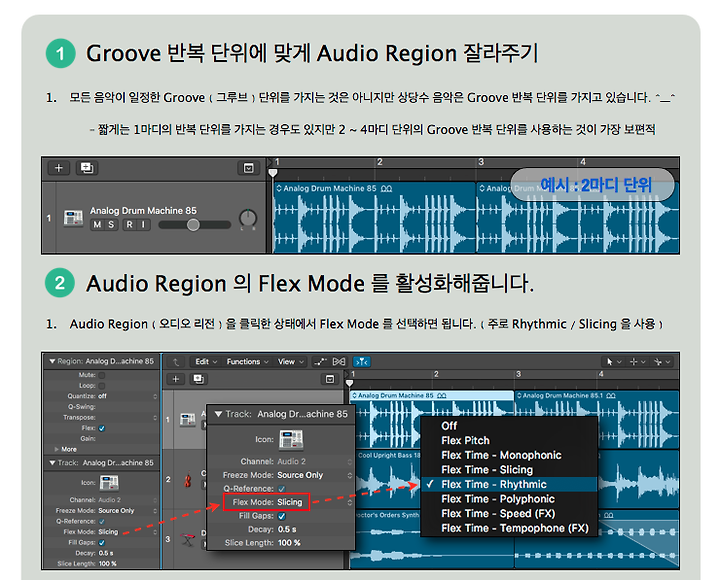Open the View menu

[290, 362]
